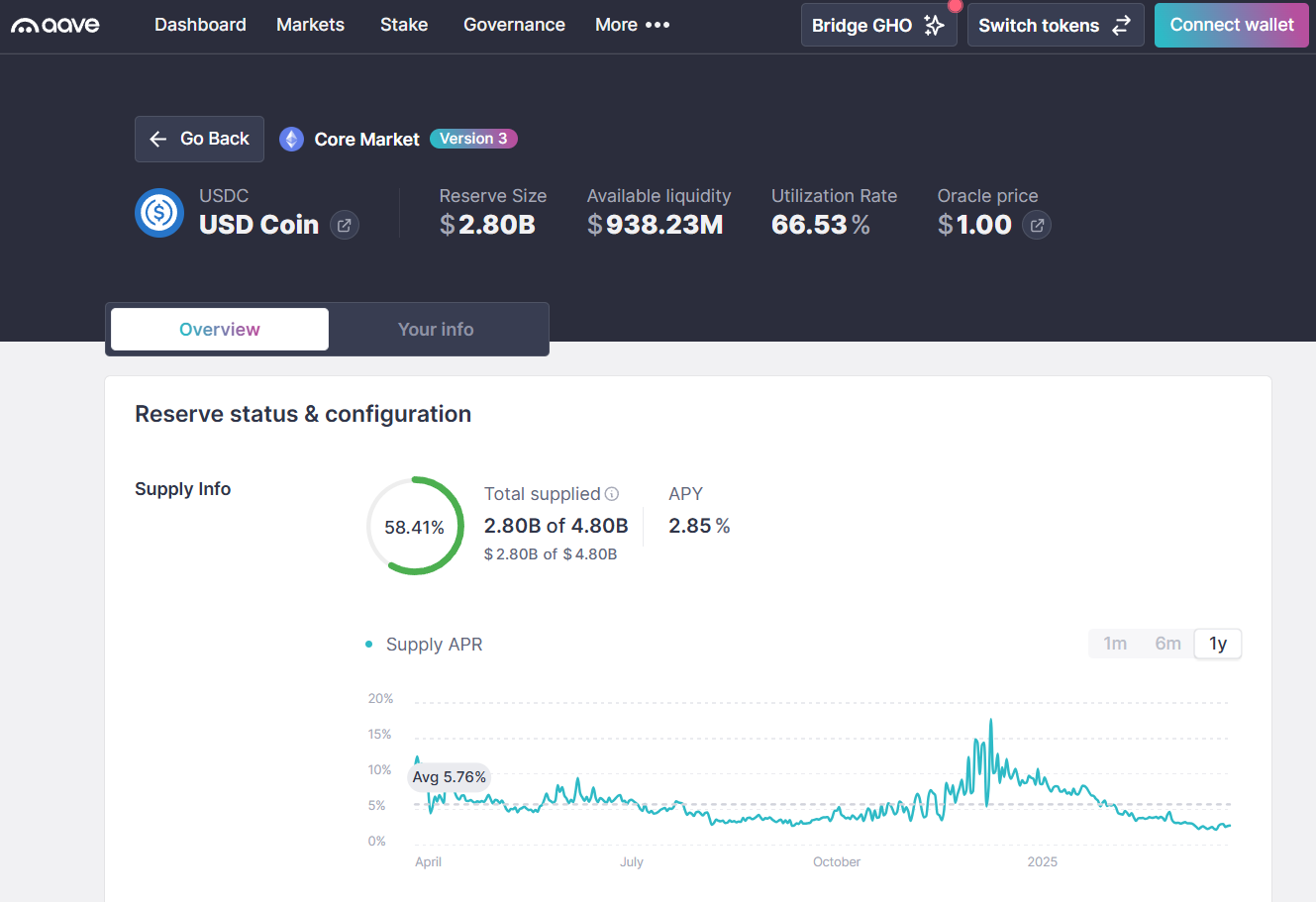This screenshot has height=902, width=1316.
Task: Click the red notification dot on Bridge GHO
Action: 955,5
